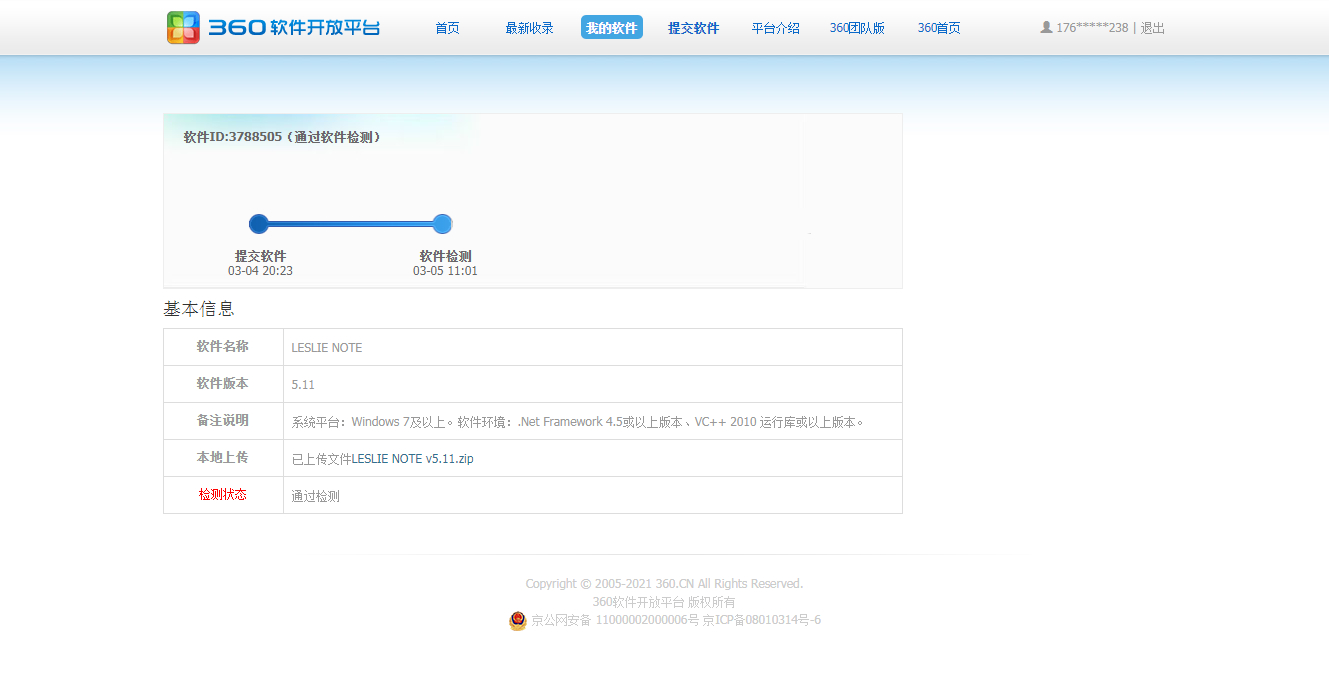The height and width of the screenshot is (698, 1329).
Task: Go to 最新收录 page
Action: (x=529, y=28)
